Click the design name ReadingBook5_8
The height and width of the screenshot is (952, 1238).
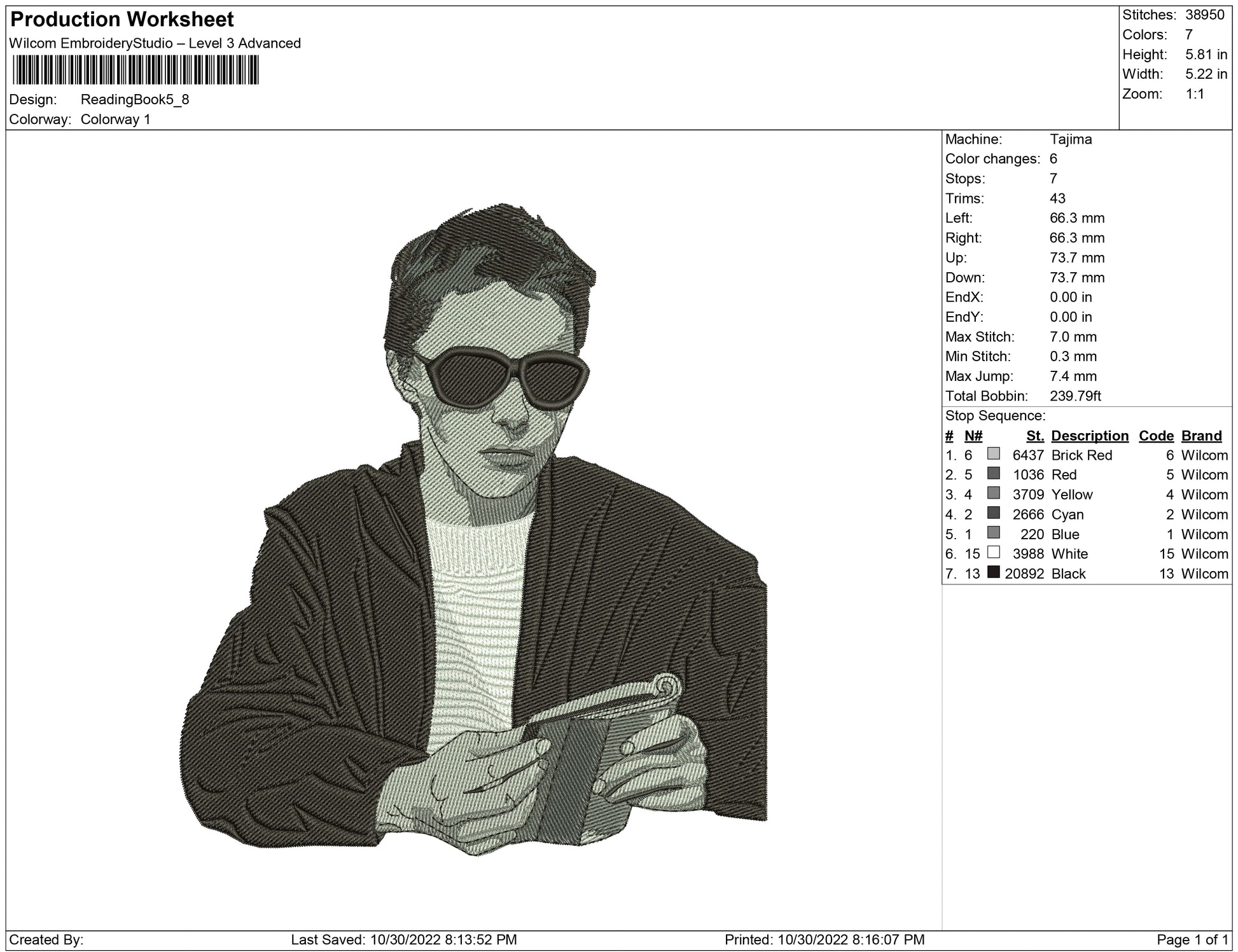coord(135,99)
